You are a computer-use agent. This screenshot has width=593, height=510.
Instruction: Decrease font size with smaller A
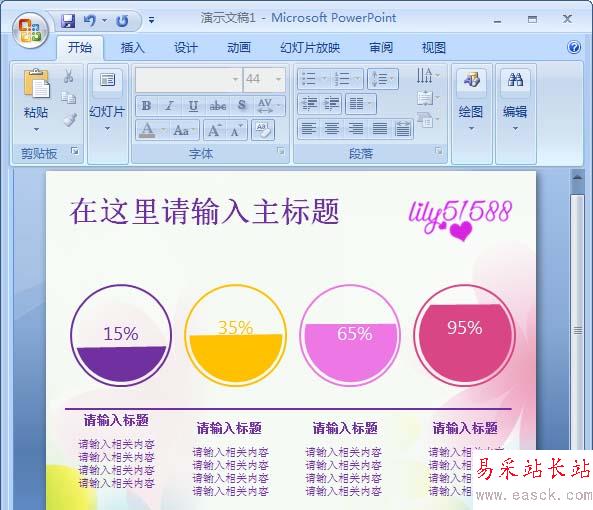click(237, 130)
